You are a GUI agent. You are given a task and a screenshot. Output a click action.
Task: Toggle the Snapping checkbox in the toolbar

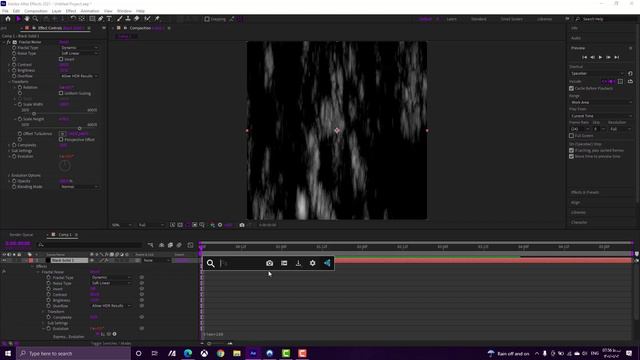[x=207, y=19]
